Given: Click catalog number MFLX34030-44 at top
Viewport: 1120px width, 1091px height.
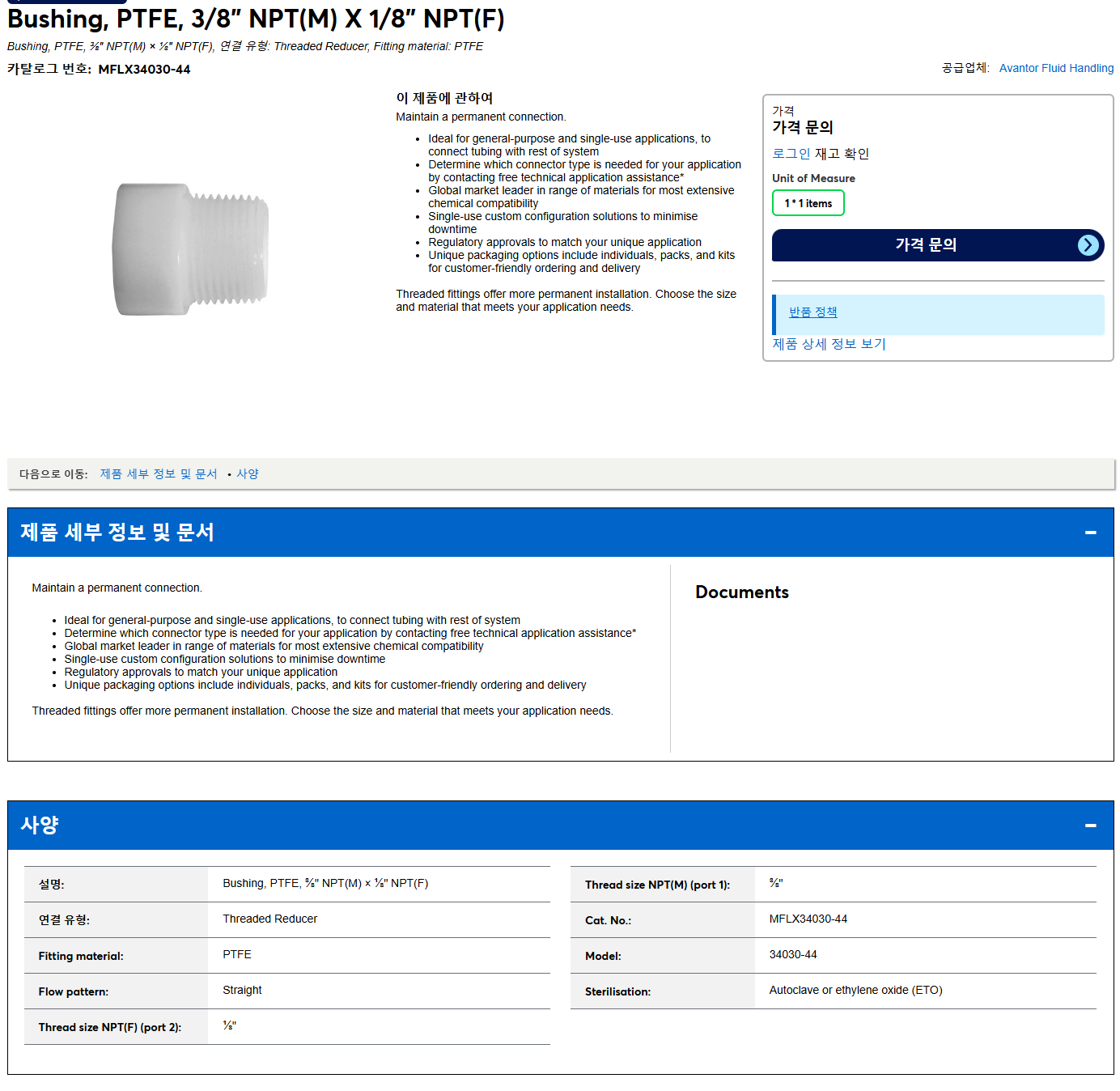Looking at the screenshot, I should tap(144, 70).
